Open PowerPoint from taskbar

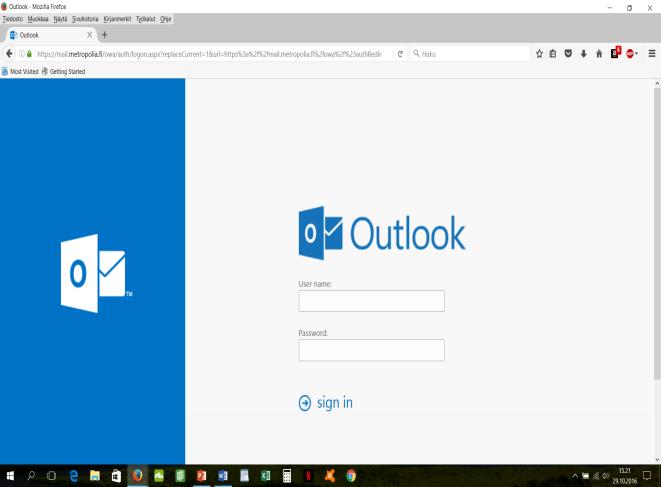tap(202, 476)
